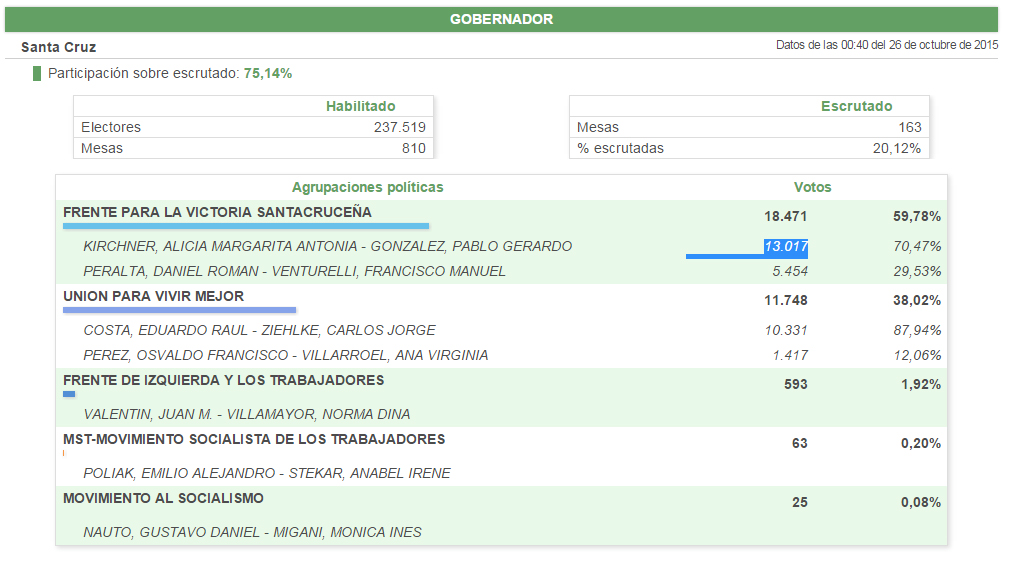Click % escrutadas value 20,12%
The image size is (1010, 562).
(x=897, y=148)
